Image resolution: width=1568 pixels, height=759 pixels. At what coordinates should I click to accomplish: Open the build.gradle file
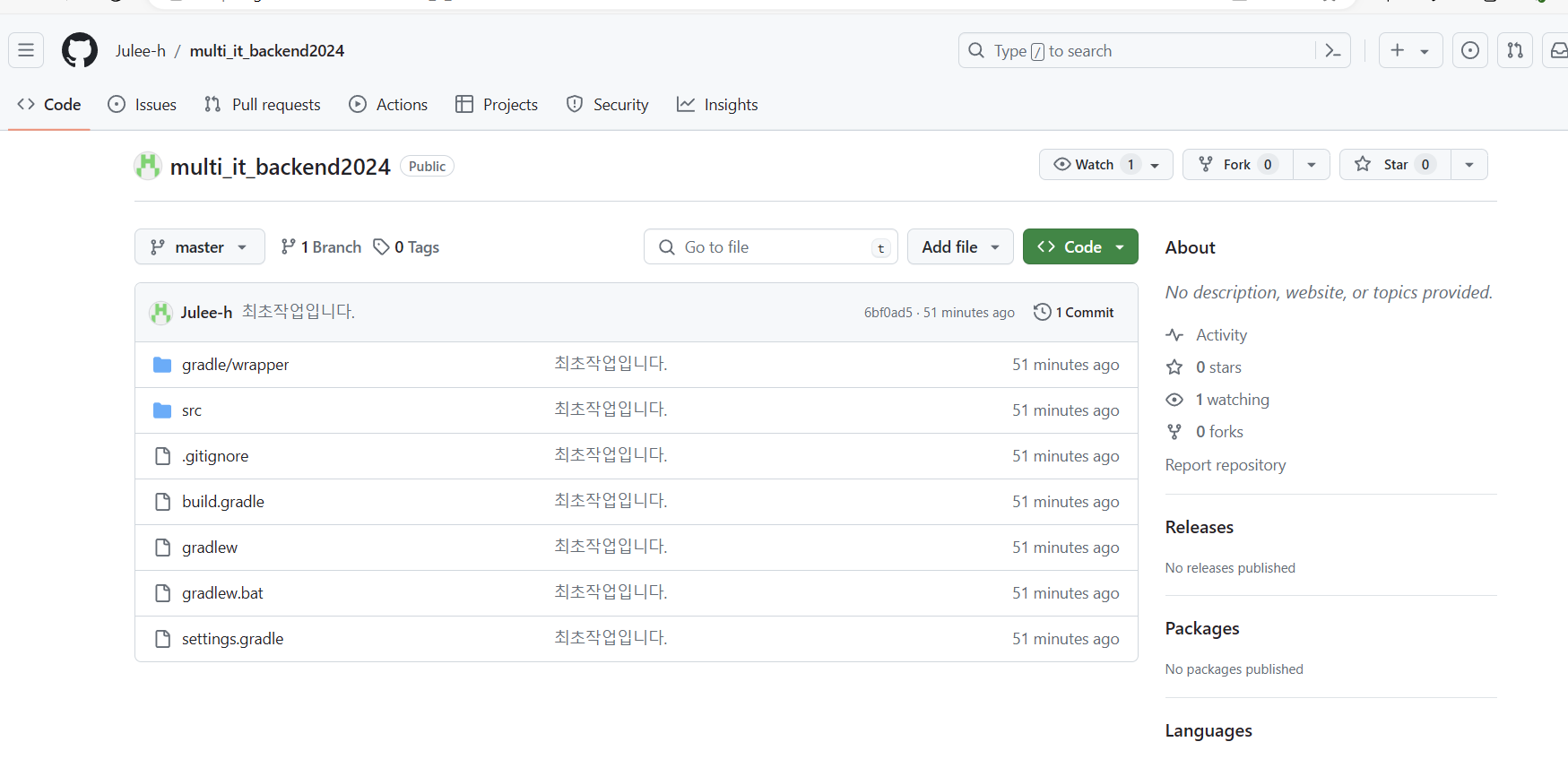click(x=223, y=502)
